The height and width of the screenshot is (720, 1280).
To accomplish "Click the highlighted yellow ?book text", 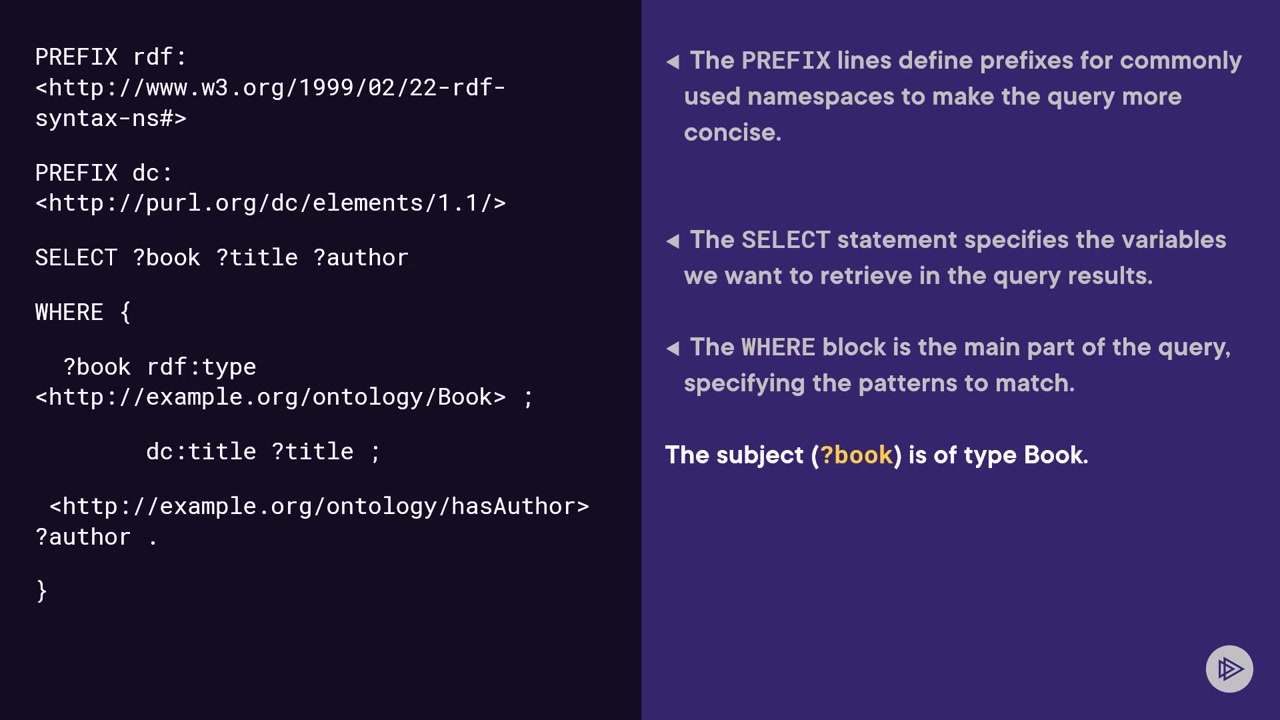I will 856,455.
